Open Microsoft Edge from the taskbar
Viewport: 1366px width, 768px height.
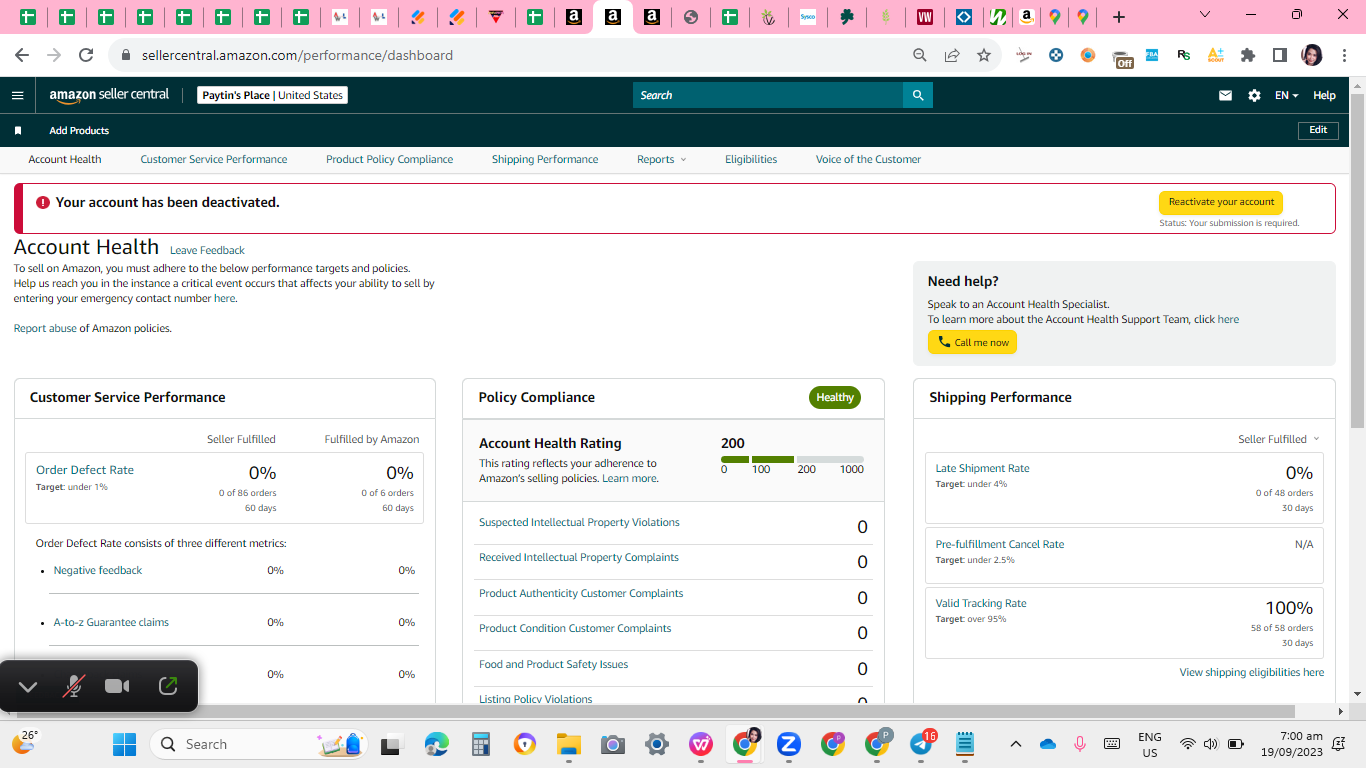[437, 744]
